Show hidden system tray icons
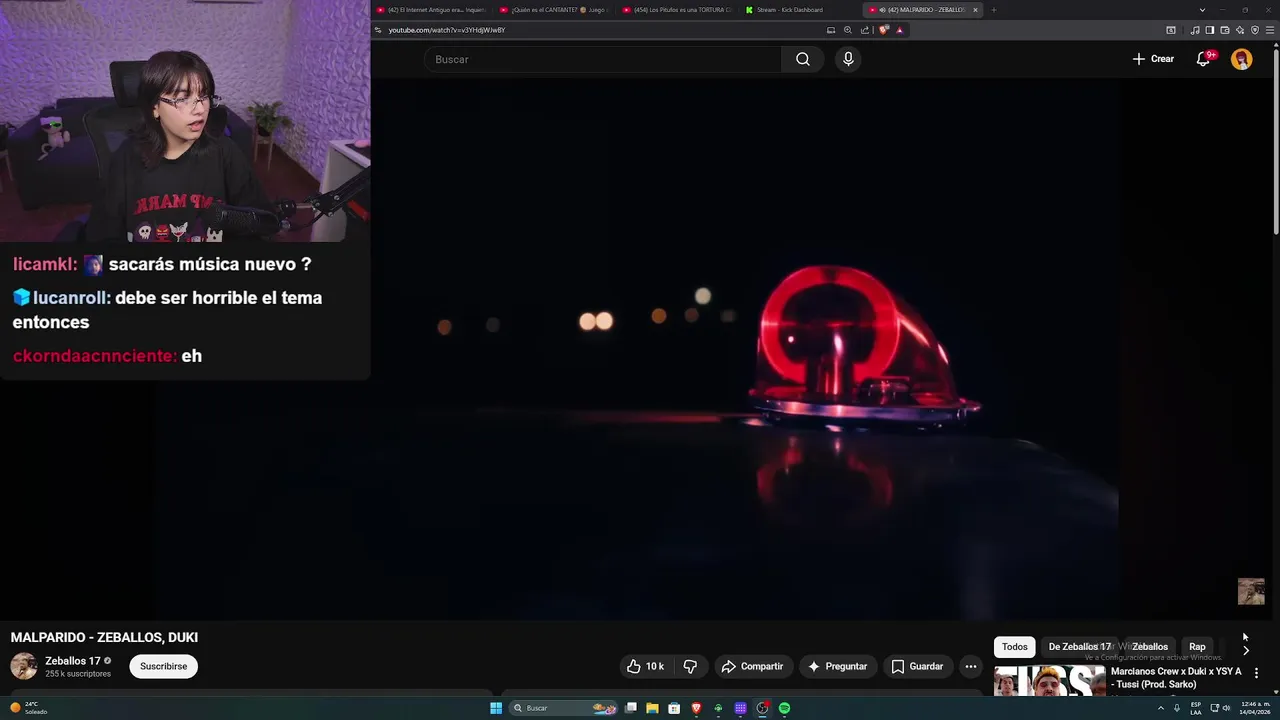This screenshot has height=720, width=1280. tap(1161, 708)
